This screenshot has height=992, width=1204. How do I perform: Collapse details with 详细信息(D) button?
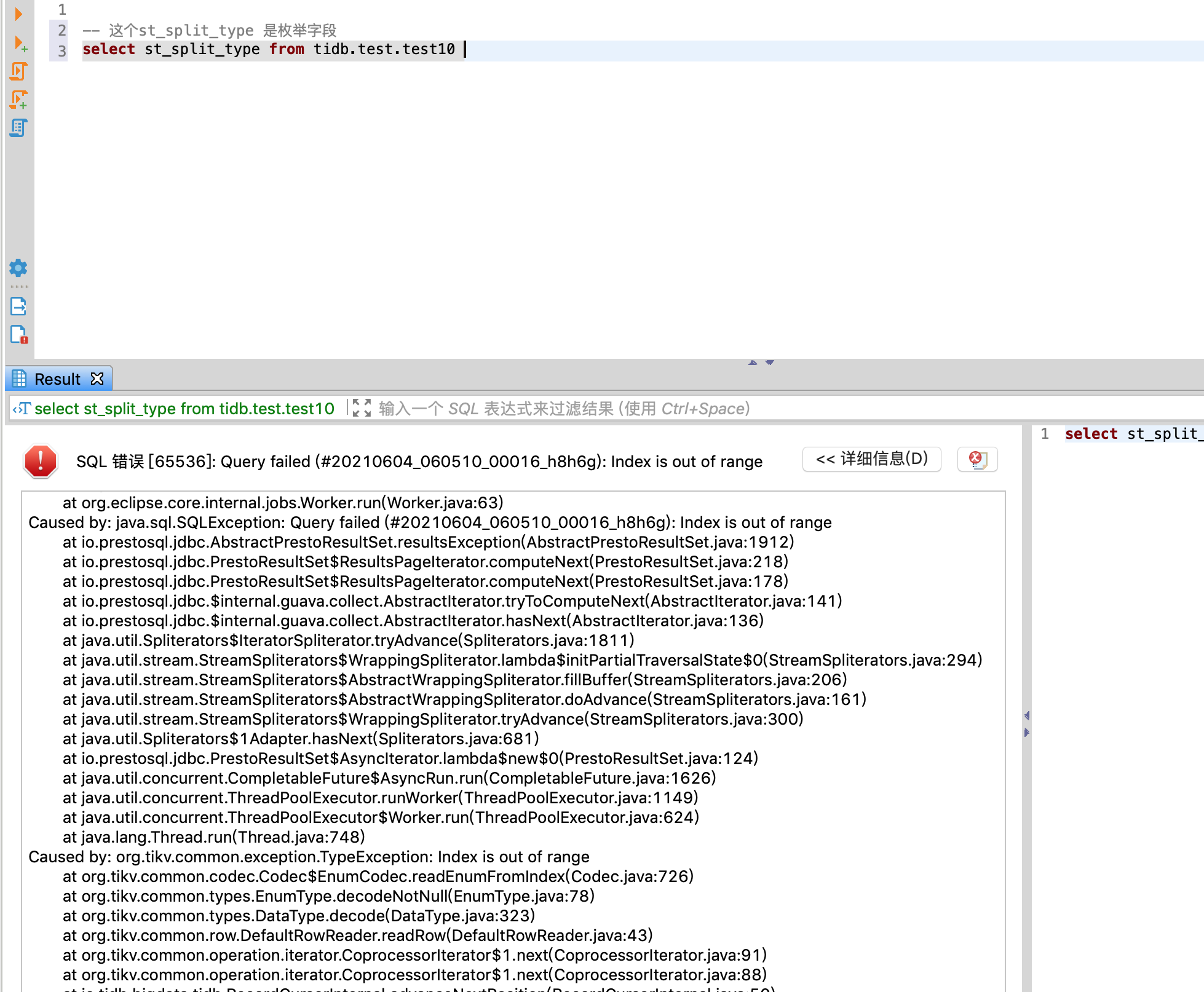click(871, 459)
